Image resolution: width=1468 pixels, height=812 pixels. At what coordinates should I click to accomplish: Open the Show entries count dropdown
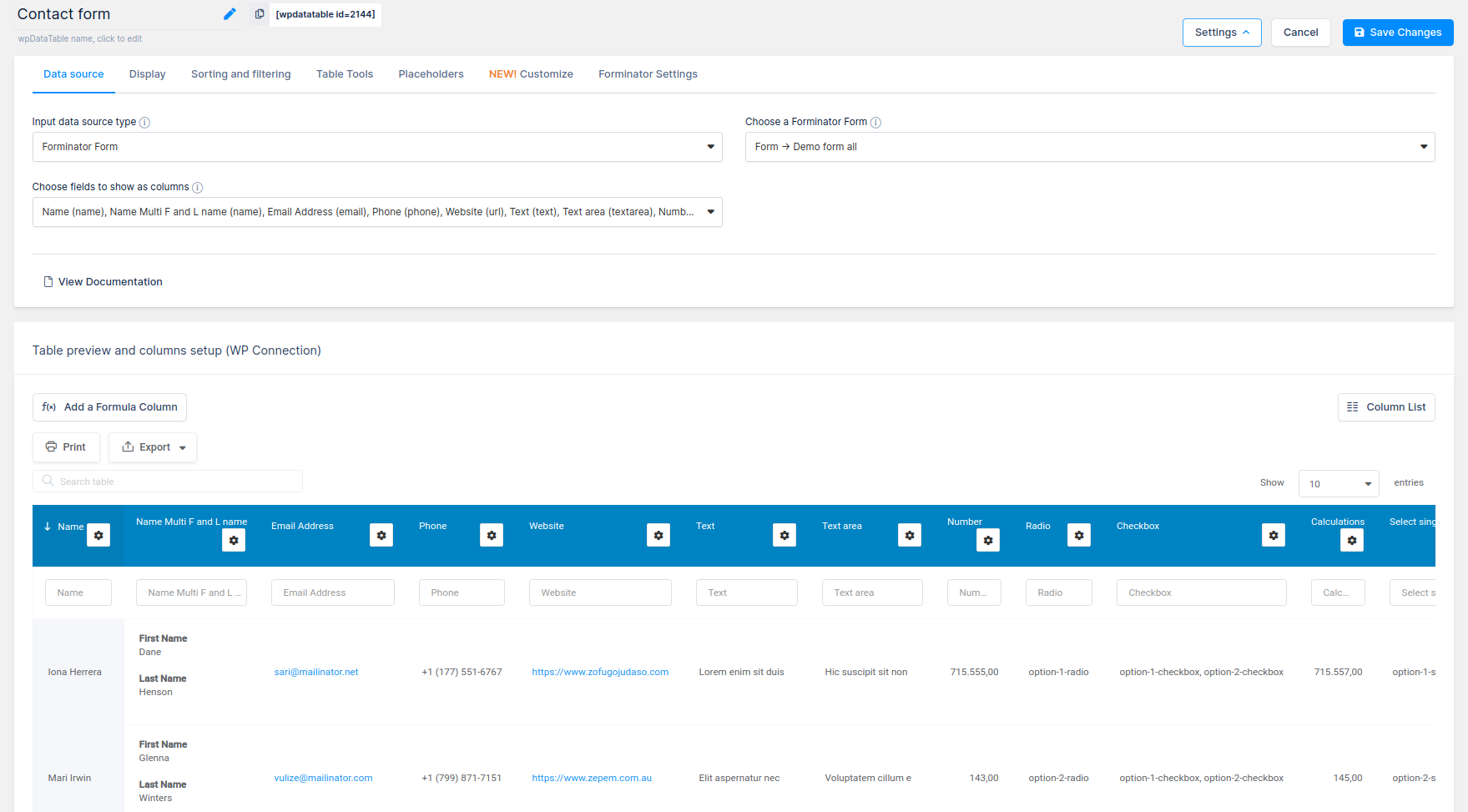pos(1339,484)
